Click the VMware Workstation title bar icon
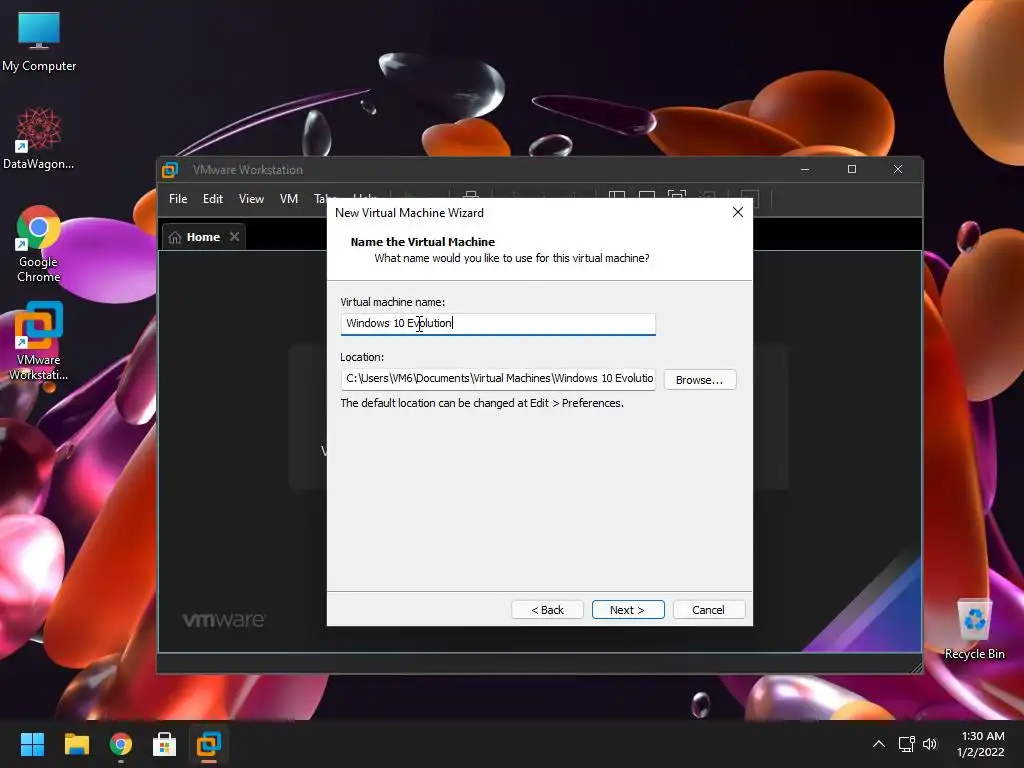The height and width of the screenshot is (768, 1024). 170,170
